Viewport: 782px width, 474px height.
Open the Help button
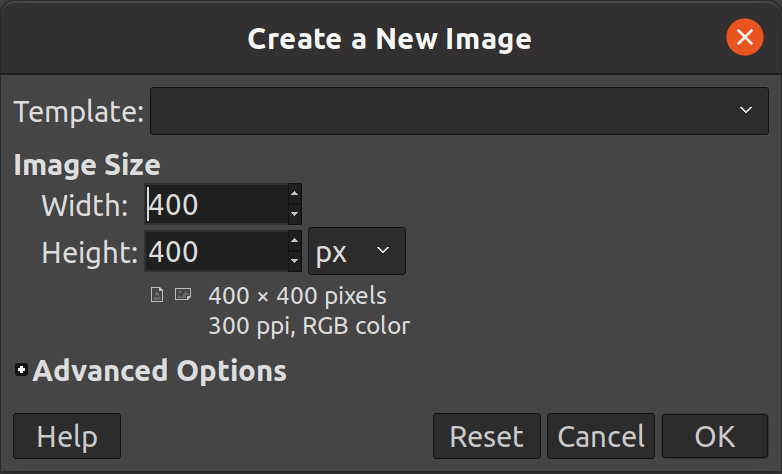pyautogui.click(x=67, y=436)
